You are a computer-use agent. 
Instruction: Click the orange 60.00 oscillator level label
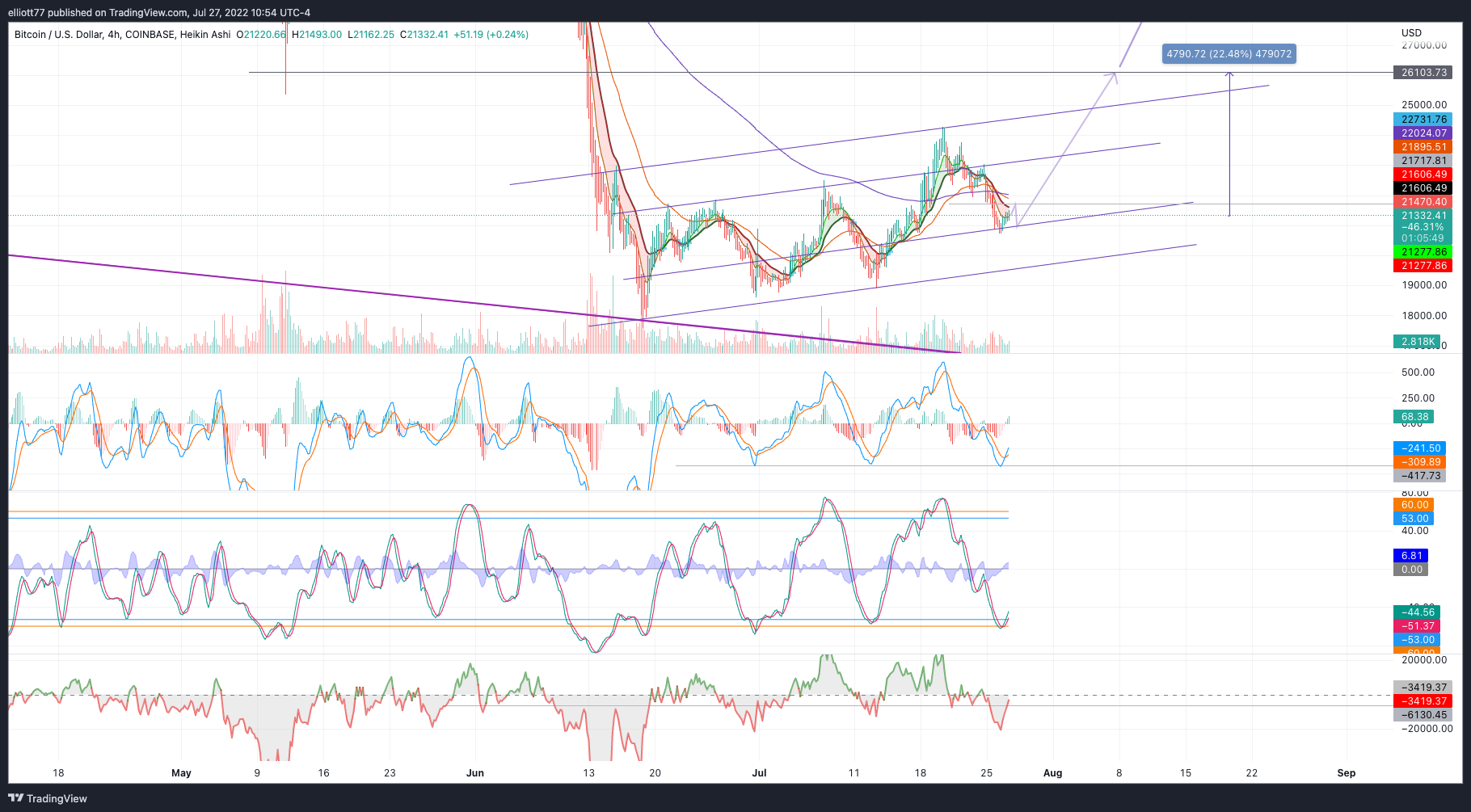click(x=1414, y=505)
